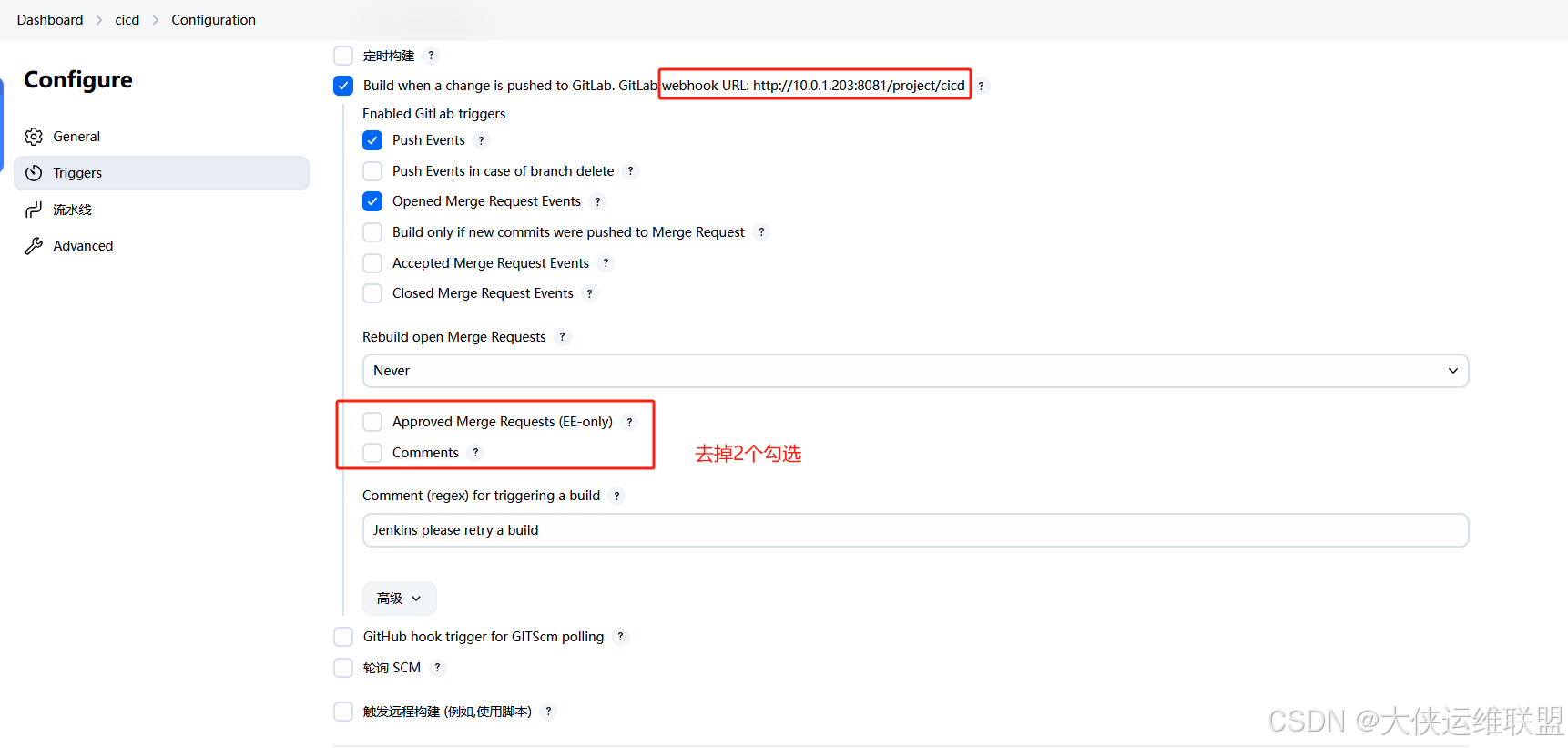The width and height of the screenshot is (1568, 748).
Task: Go to the Advanced section
Action: click(161, 246)
